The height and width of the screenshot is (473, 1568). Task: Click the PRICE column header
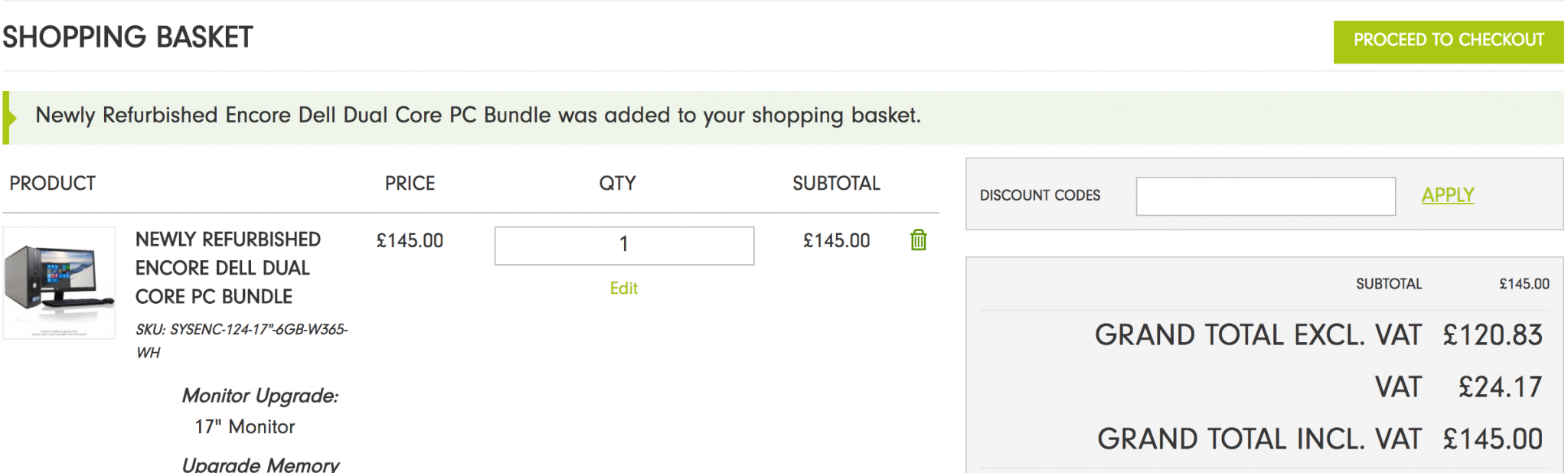coord(410,184)
